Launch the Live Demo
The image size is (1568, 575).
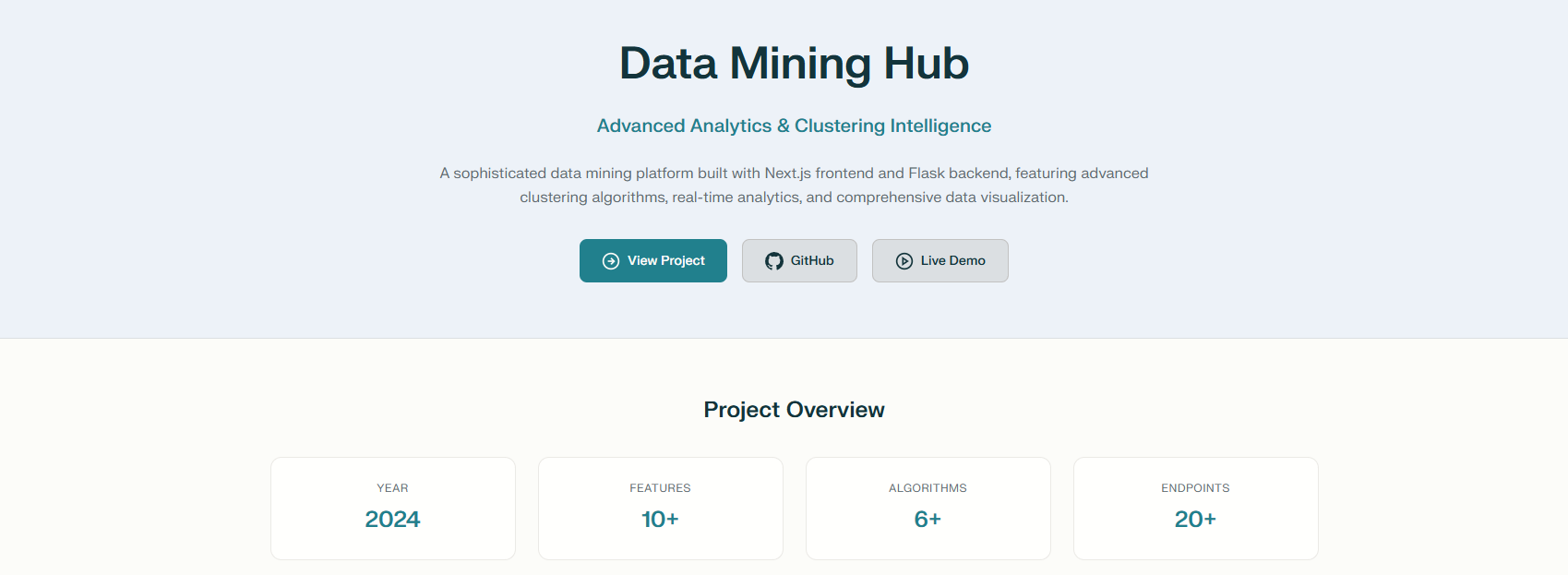click(940, 260)
